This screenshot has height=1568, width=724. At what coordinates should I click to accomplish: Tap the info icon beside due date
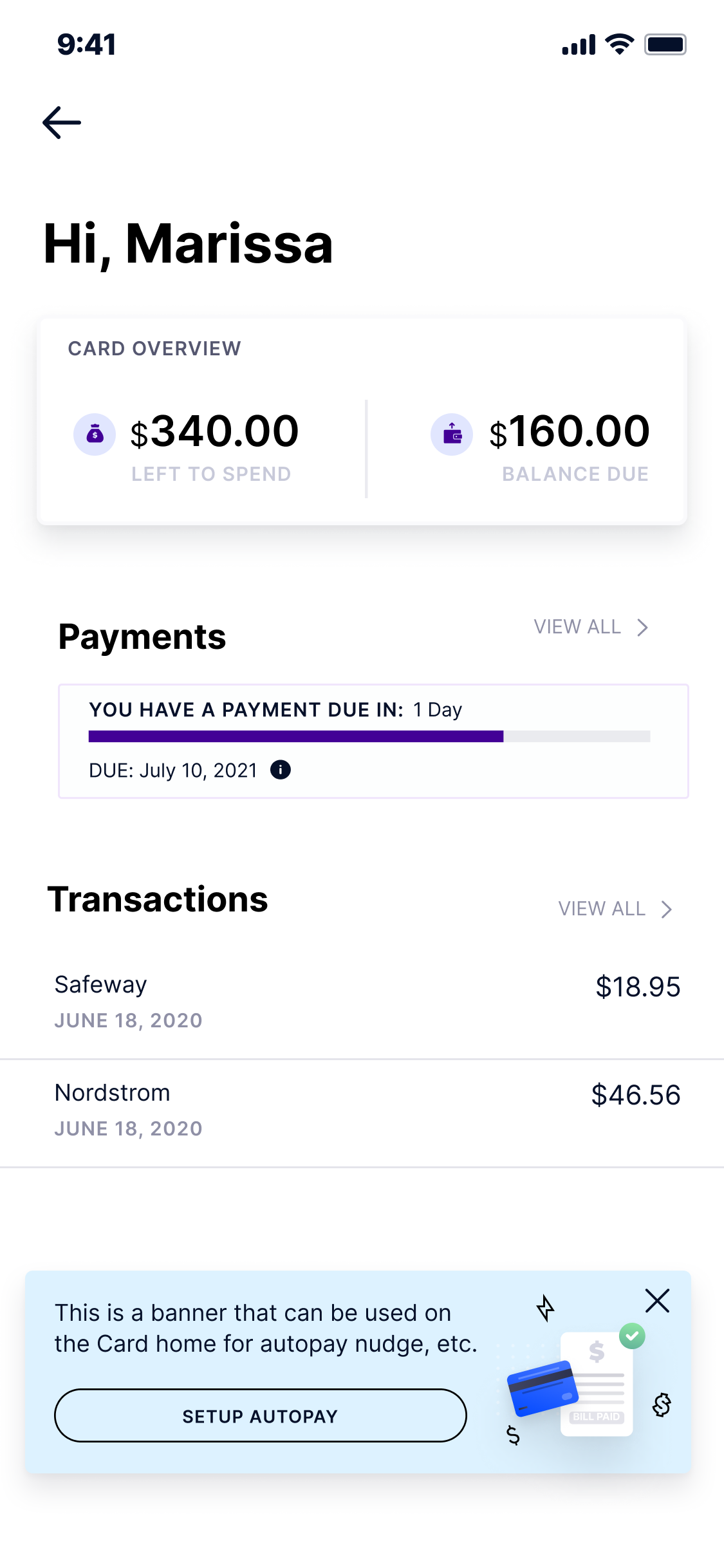coord(281,770)
